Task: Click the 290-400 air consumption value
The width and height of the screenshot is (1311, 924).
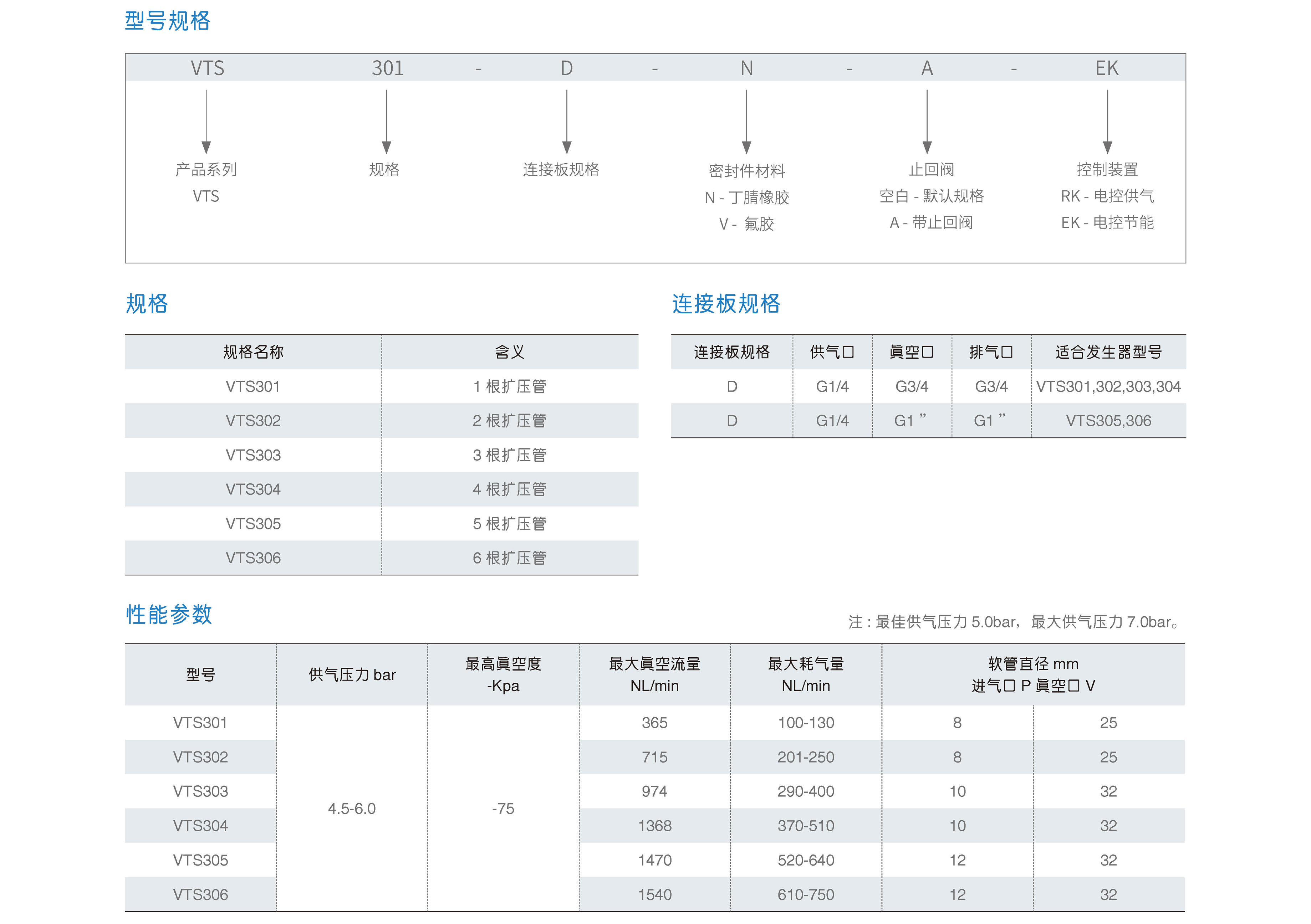Action: (806, 791)
